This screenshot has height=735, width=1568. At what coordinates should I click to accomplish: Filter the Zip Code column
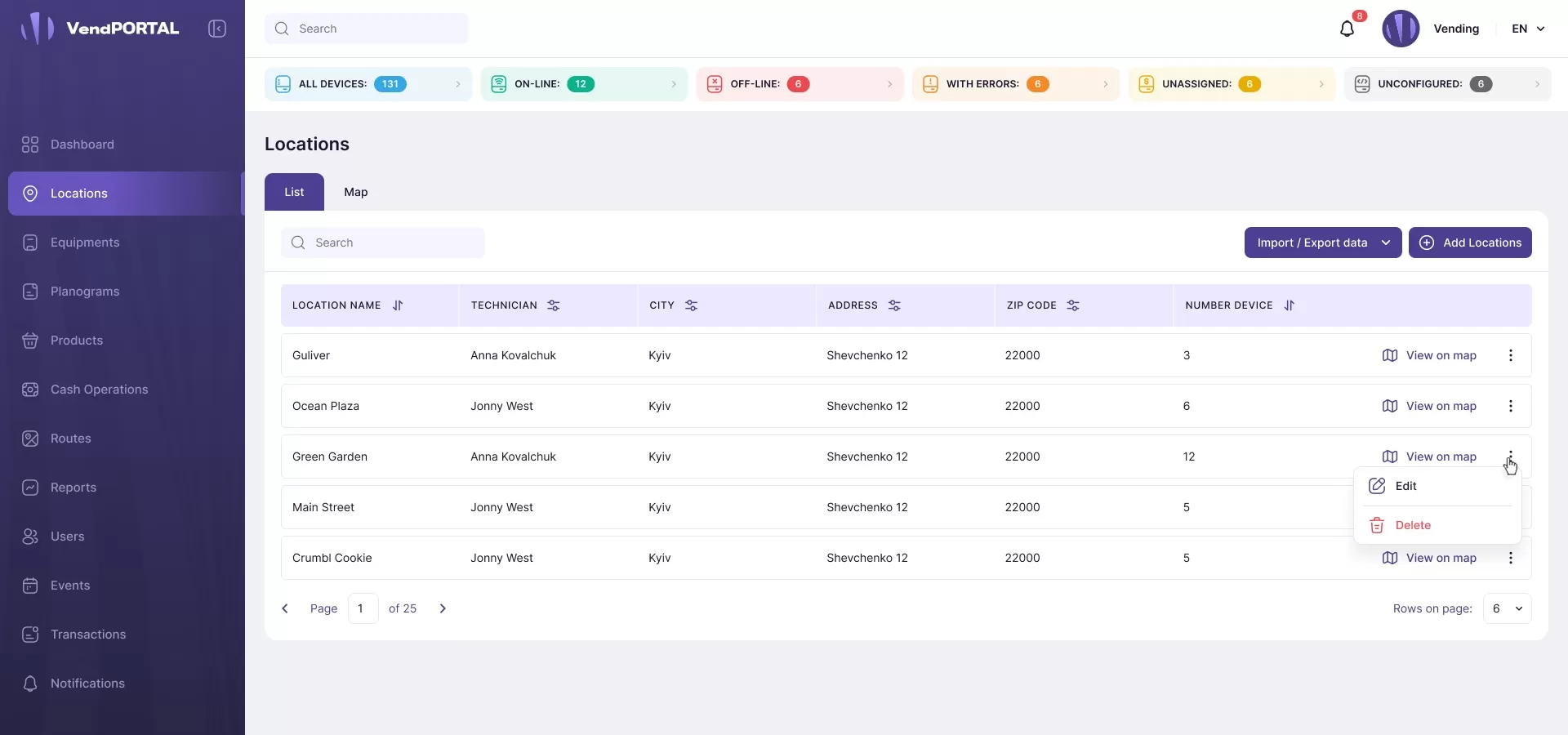tap(1073, 305)
